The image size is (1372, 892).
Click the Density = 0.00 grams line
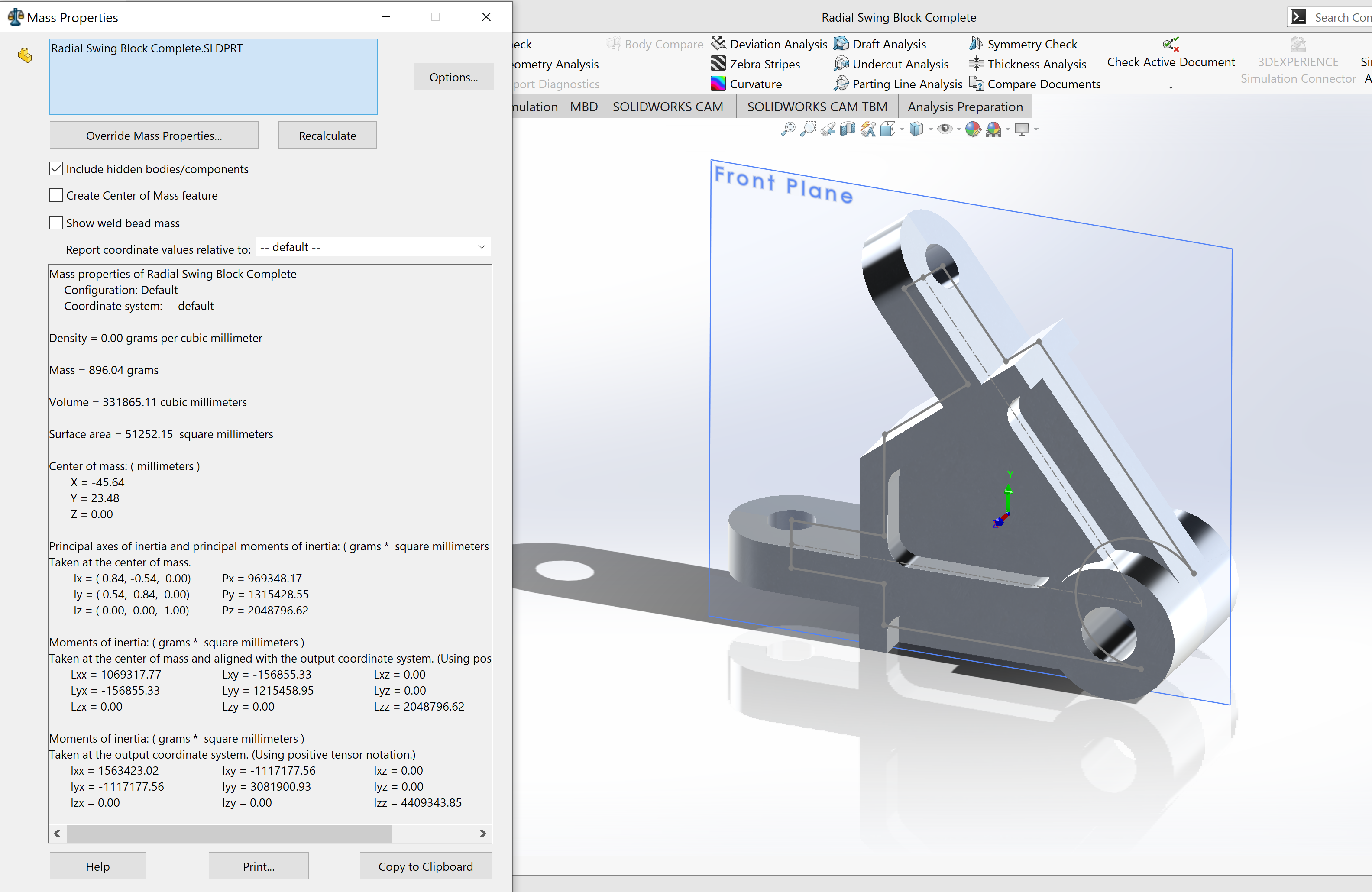pos(155,338)
